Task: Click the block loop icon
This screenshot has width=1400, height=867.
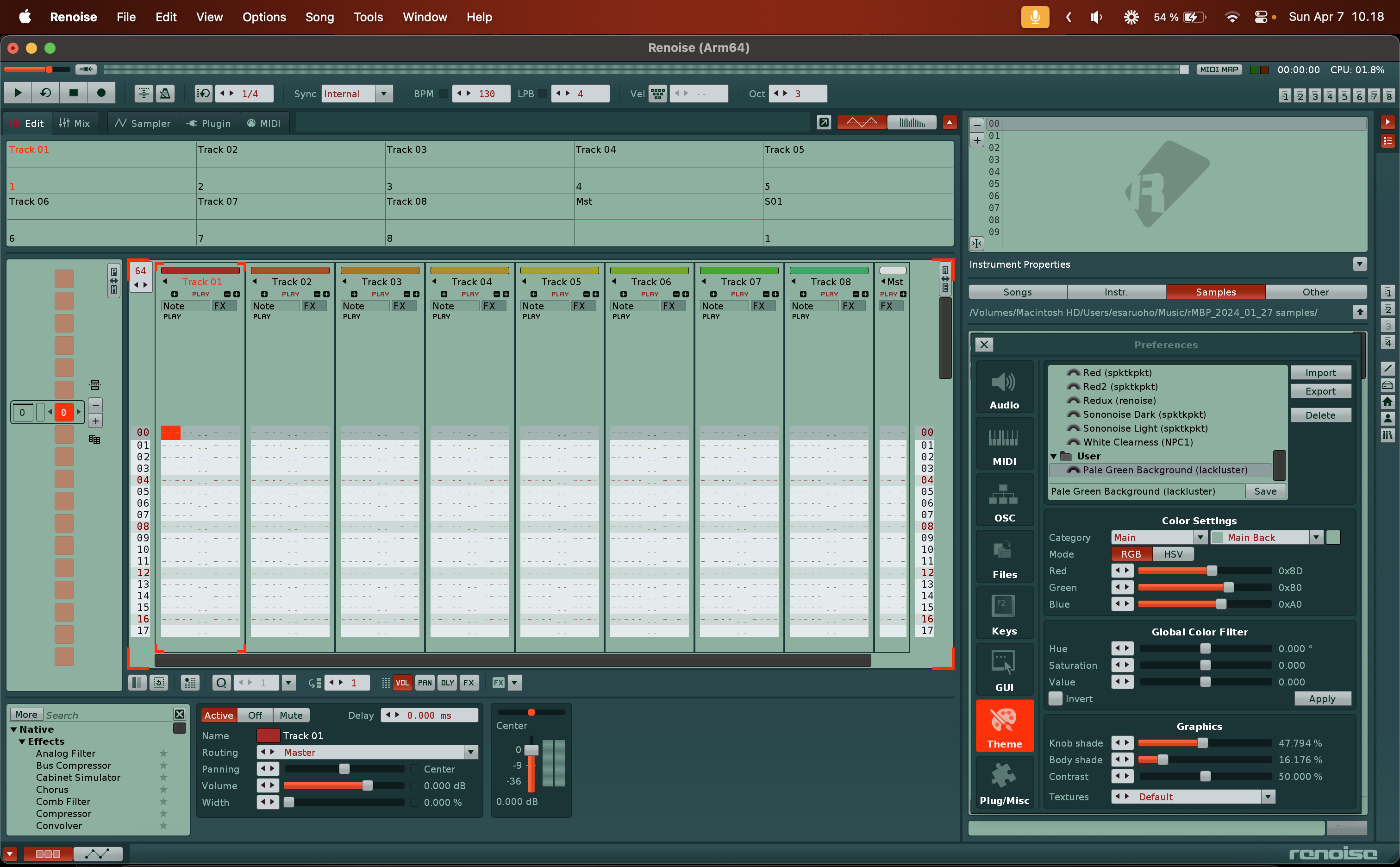Action: [x=203, y=93]
